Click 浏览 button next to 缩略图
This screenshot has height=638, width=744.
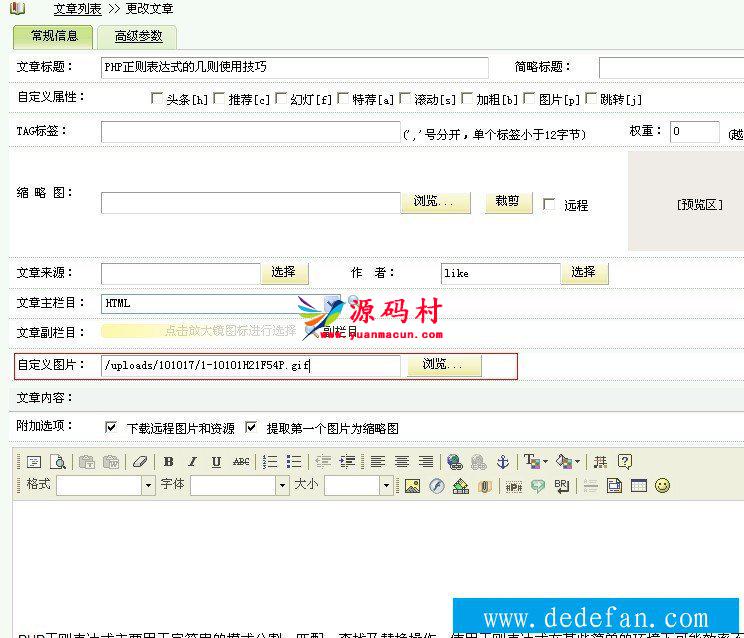tap(436, 202)
